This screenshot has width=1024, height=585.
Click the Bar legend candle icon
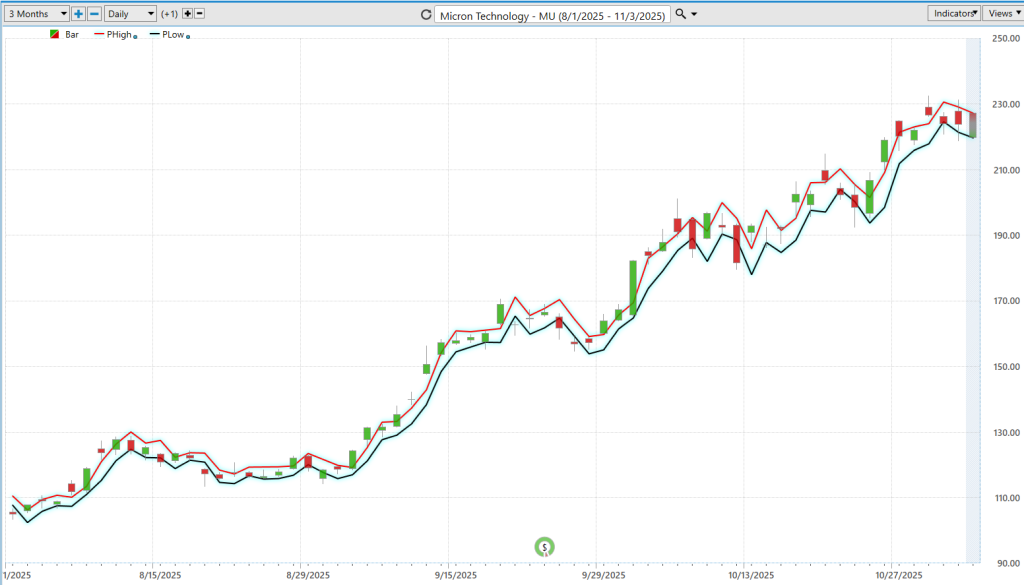(x=54, y=35)
